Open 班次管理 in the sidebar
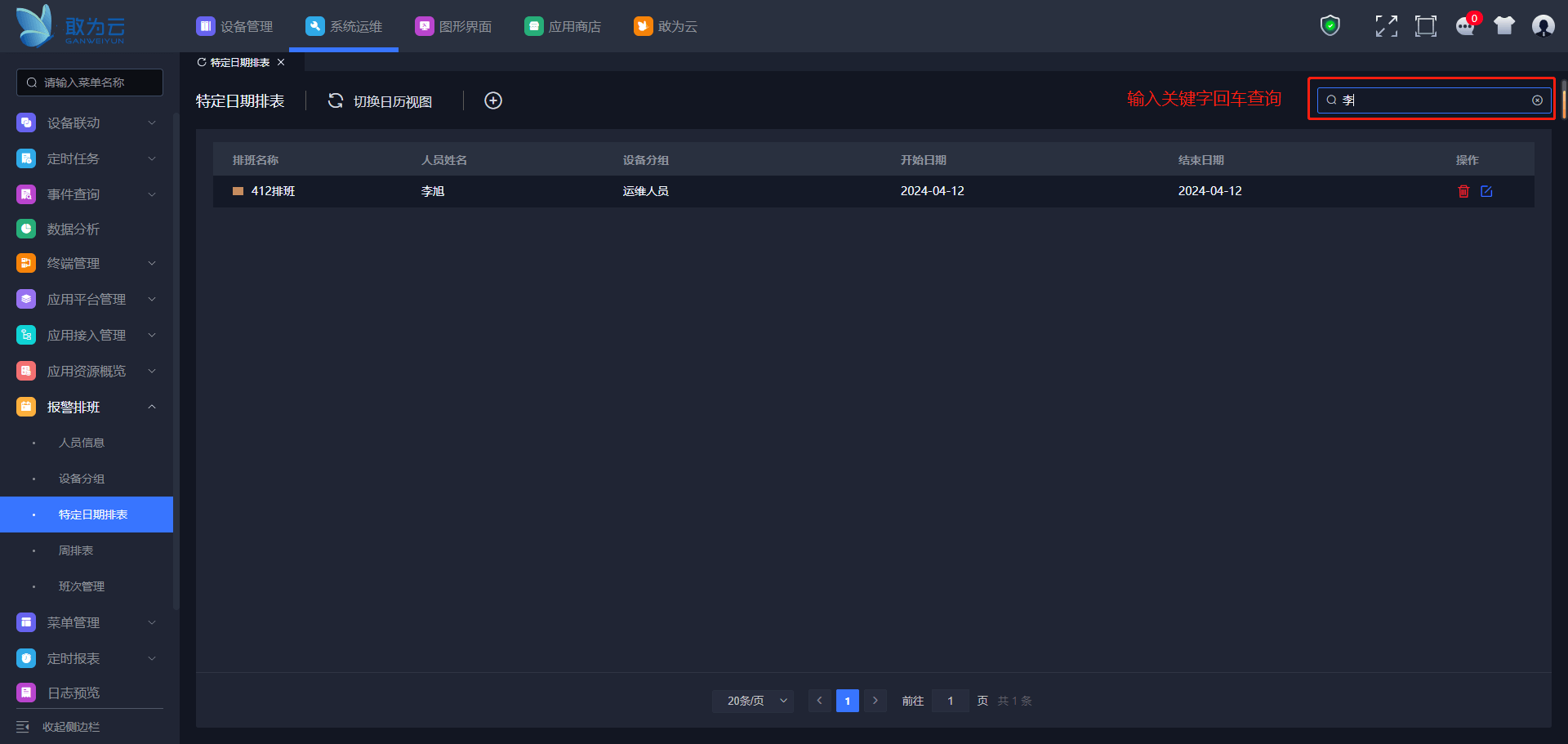1568x744 pixels. [x=82, y=586]
